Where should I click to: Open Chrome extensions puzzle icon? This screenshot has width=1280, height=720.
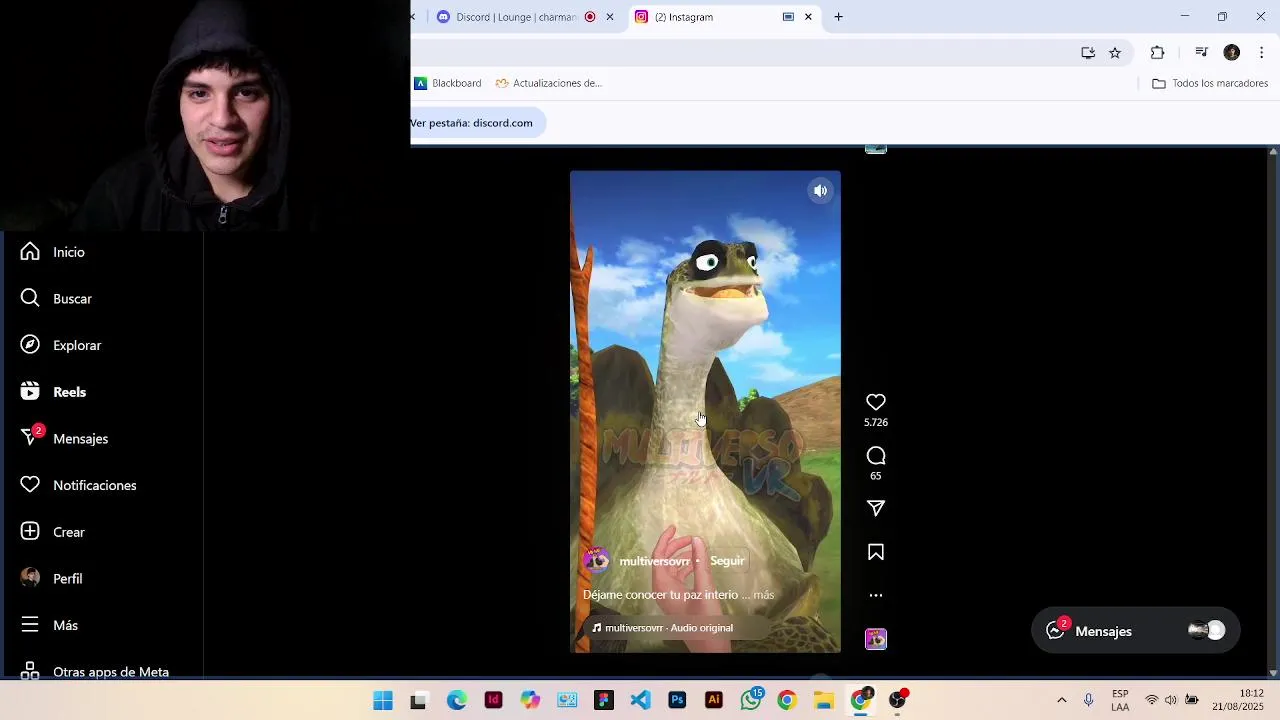[1157, 53]
